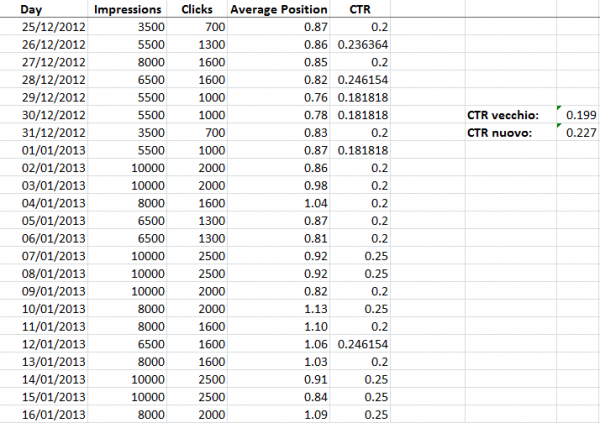Viewport: 600px width, 423px height.
Task: Click Average Position 0.84 cell
Action: tap(279, 397)
